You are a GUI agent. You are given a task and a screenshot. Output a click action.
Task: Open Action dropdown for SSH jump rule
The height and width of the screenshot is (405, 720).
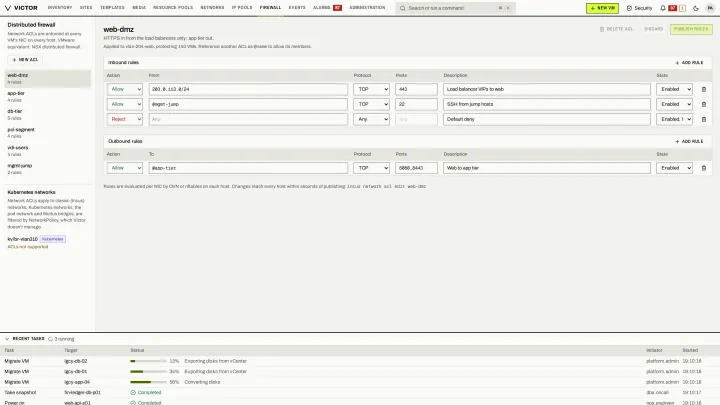125,104
